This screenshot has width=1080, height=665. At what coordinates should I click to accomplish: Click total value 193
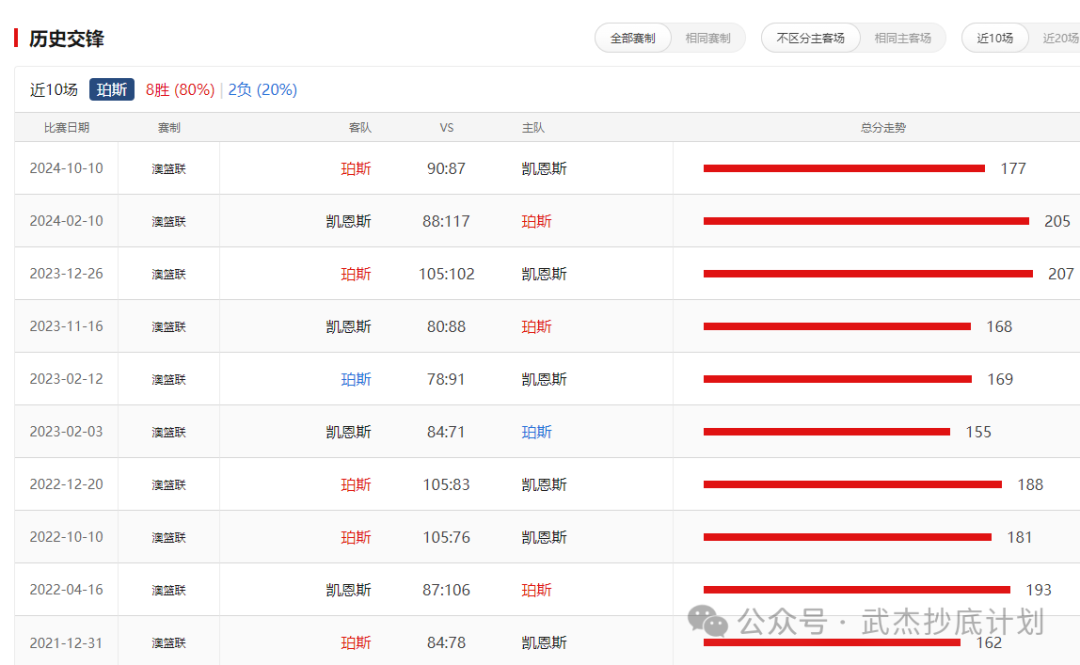point(1039,590)
